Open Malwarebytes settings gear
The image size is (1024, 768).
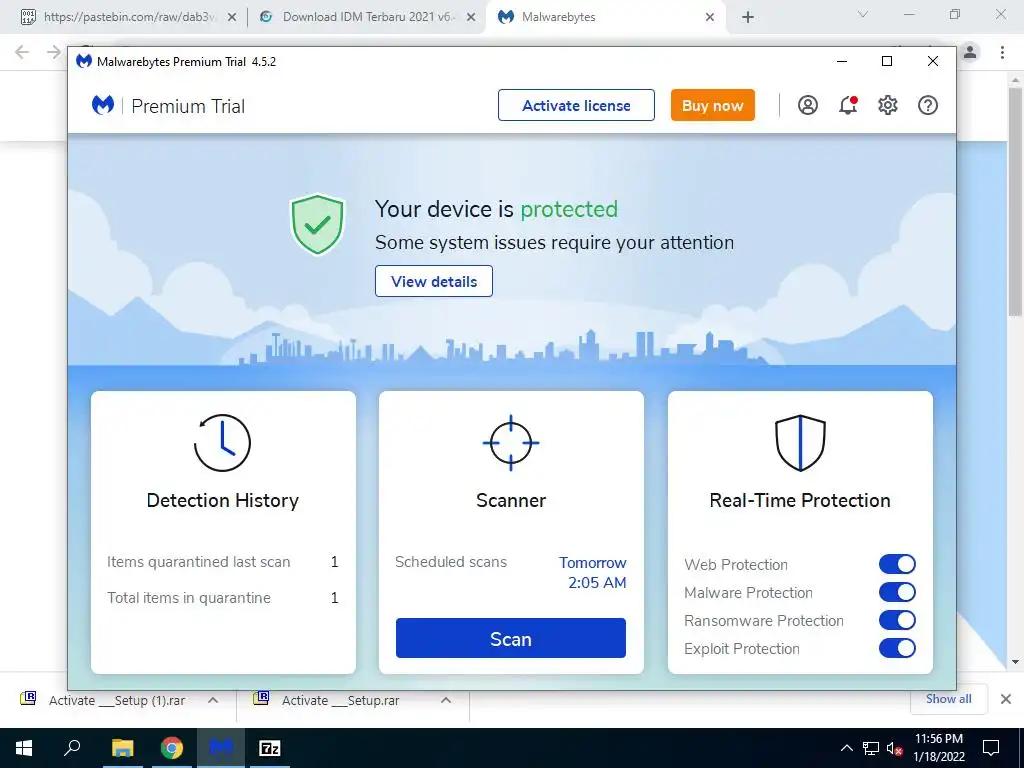888,105
